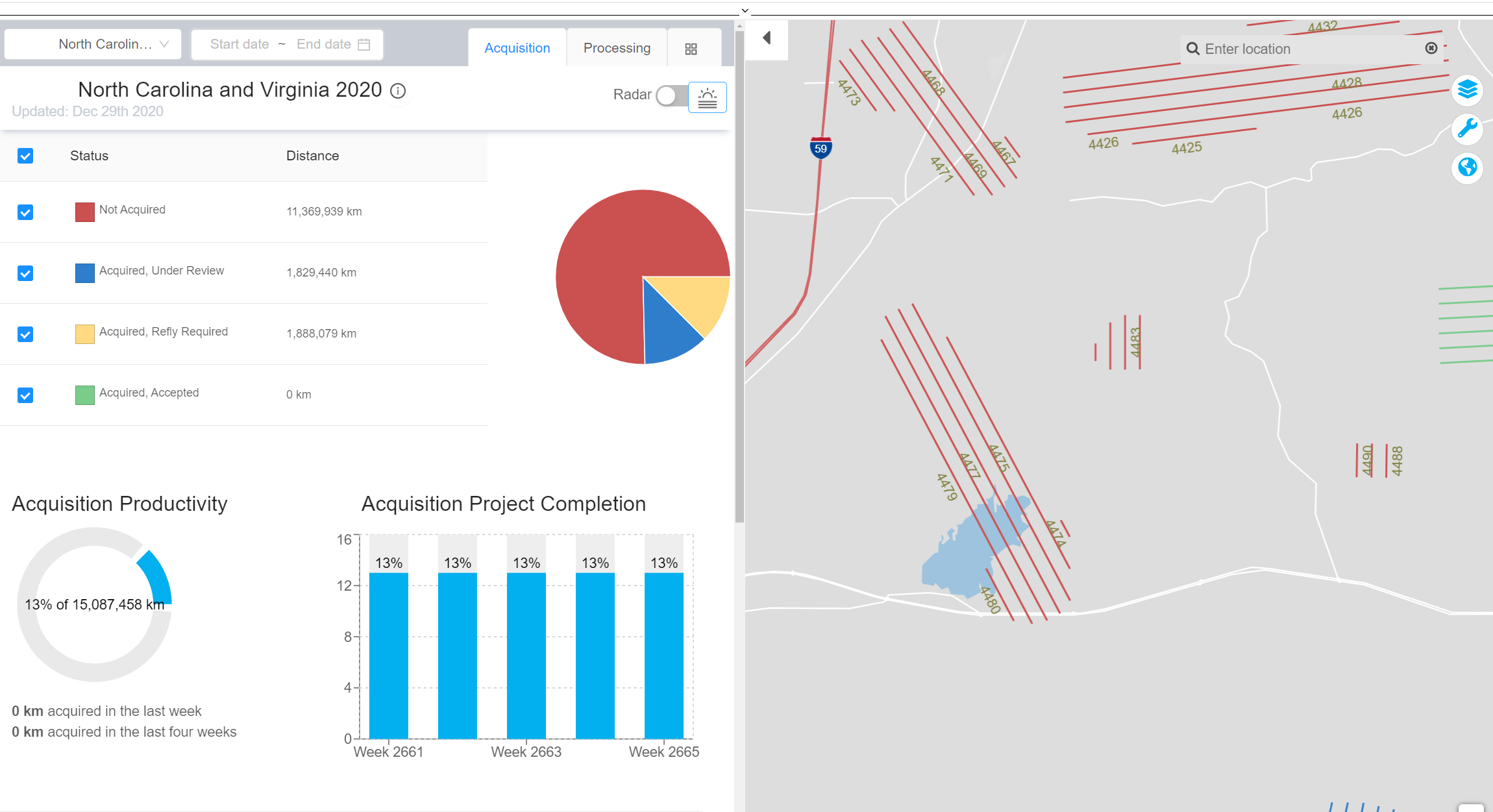This screenshot has height=812, width=1493.
Task: Open the North Carolina project dropdown
Action: point(93,44)
